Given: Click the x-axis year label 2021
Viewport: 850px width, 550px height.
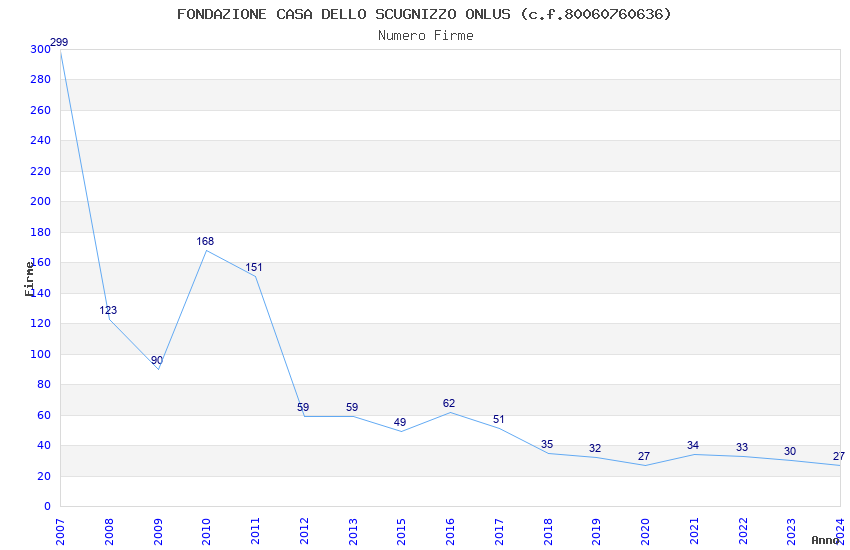Looking at the screenshot, I should click(694, 532).
